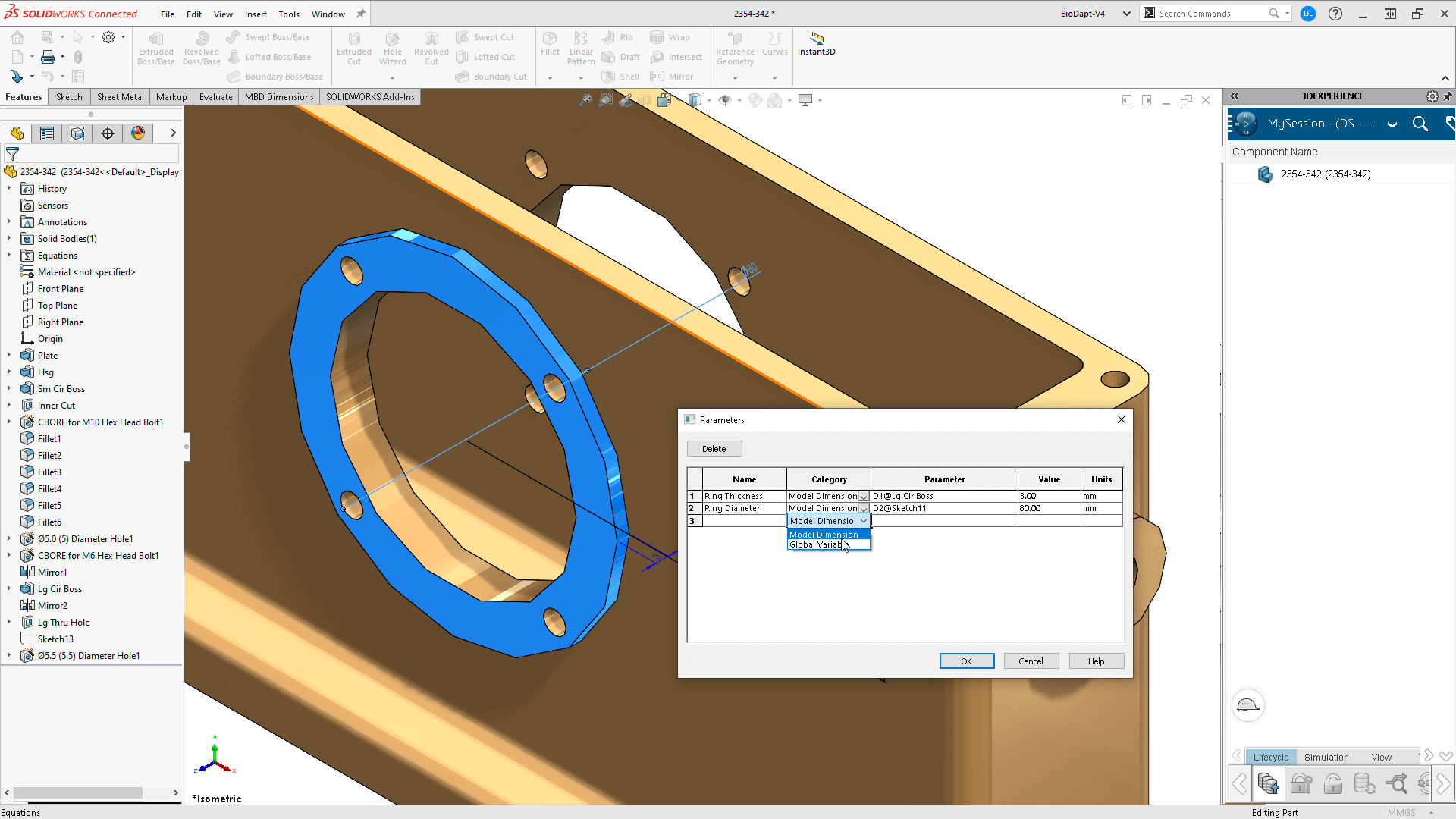Click the DimXpertManager crosshair tab icon

108,133
